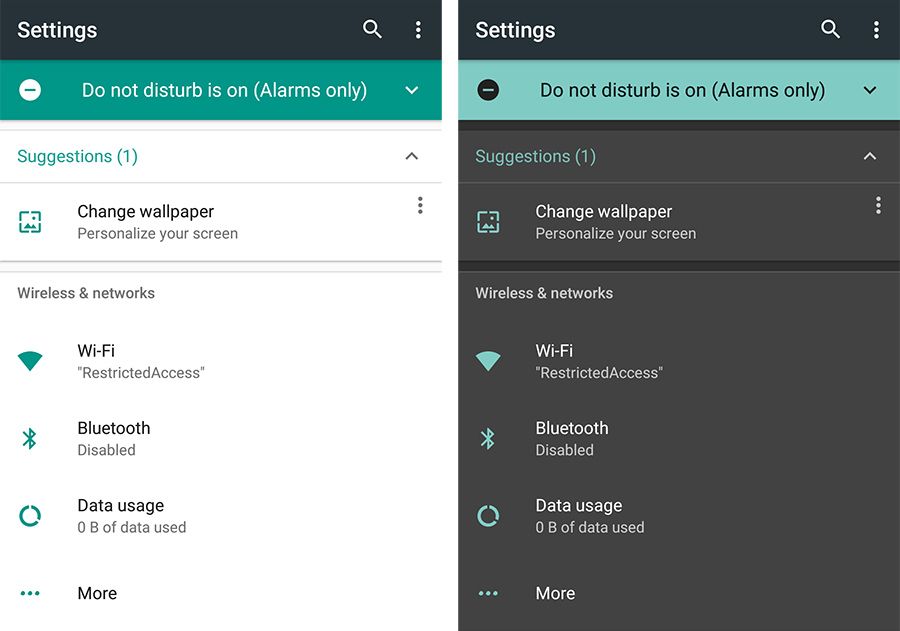The width and height of the screenshot is (900, 631).
Task: Tap do not disturb icon in dark banner
Action: pyautogui.click(x=488, y=90)
